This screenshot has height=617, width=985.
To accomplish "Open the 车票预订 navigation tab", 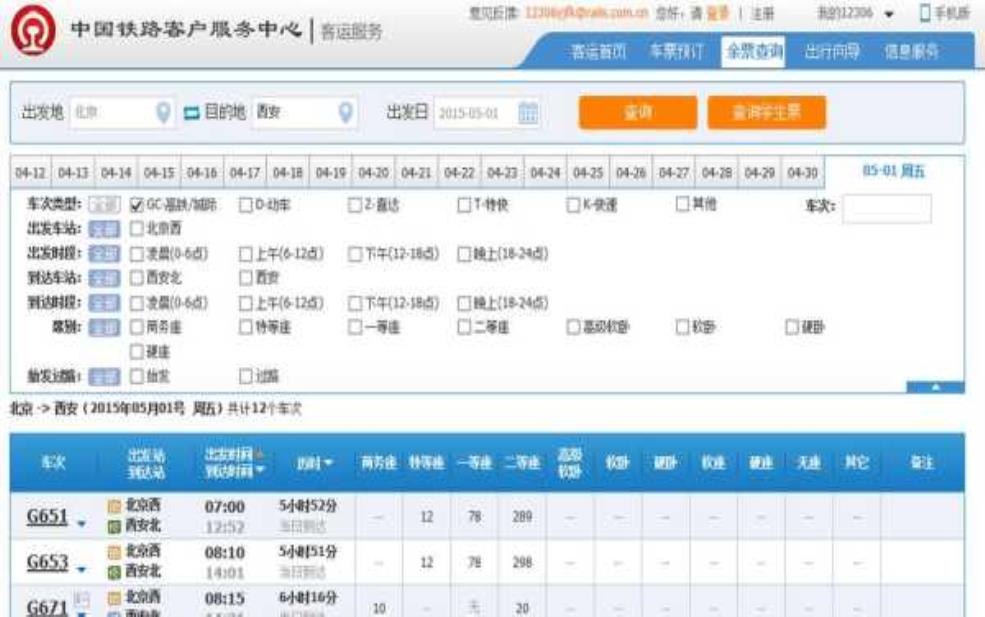I will pyautogui.click(x=676, y=52).
